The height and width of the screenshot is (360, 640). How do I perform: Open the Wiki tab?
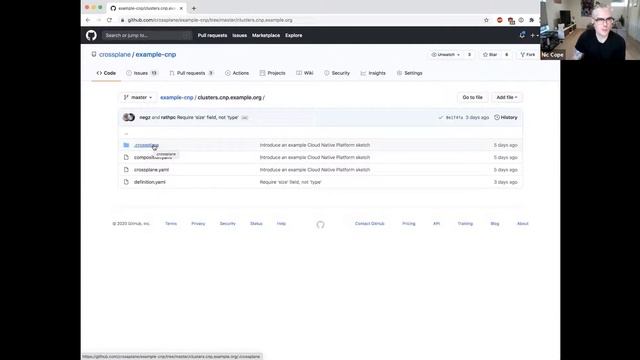coord(305,73)
